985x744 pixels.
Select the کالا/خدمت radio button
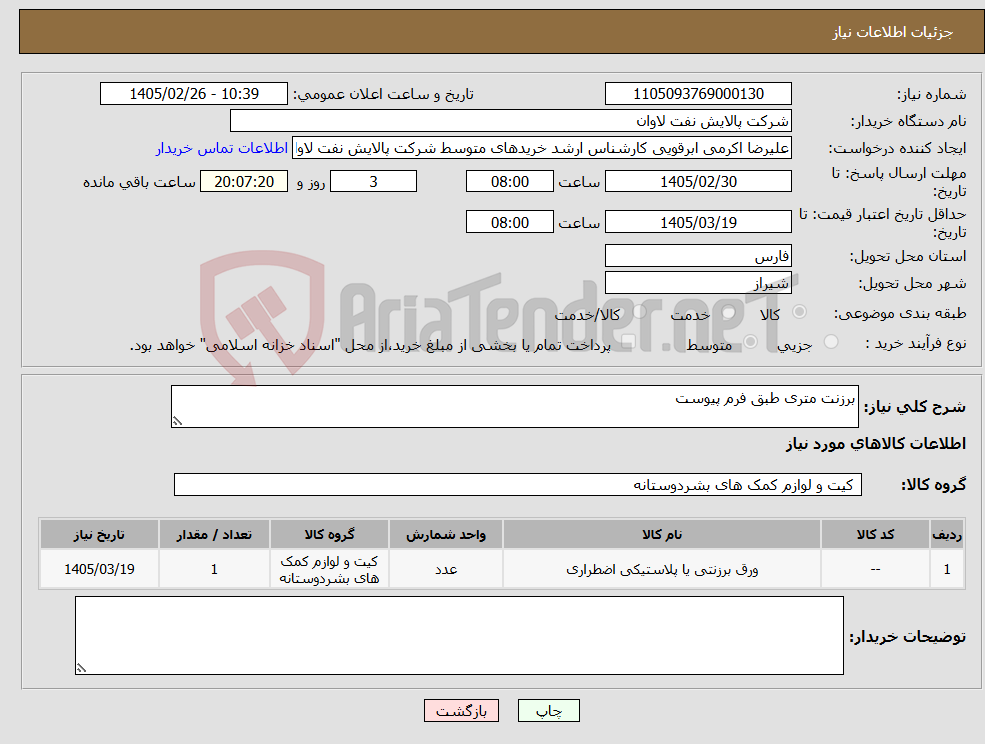click(x=639, y=312)
